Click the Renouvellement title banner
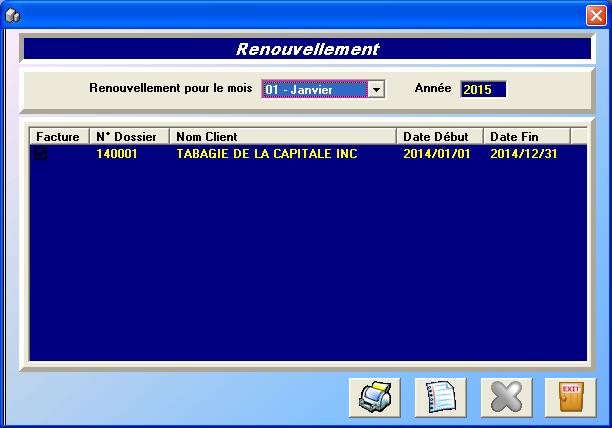The image size is (612, 428). (x=306, y=49)
